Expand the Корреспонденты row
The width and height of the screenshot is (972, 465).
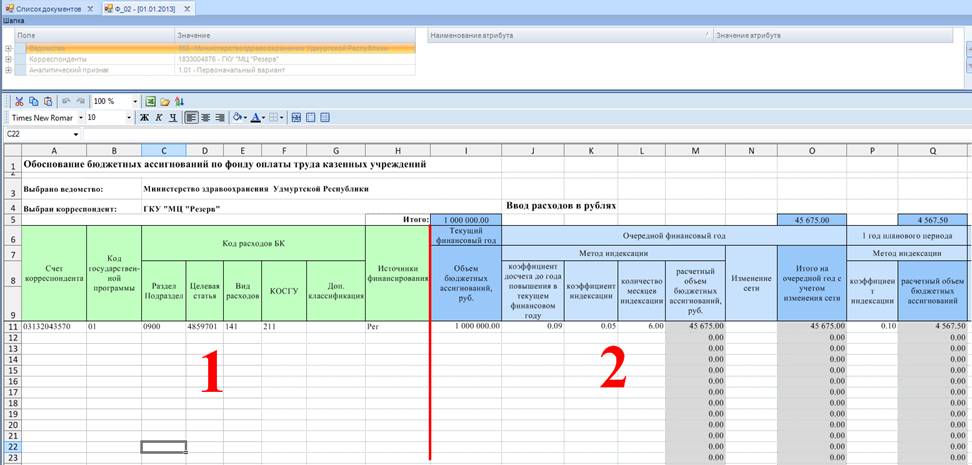click(9, 59)
